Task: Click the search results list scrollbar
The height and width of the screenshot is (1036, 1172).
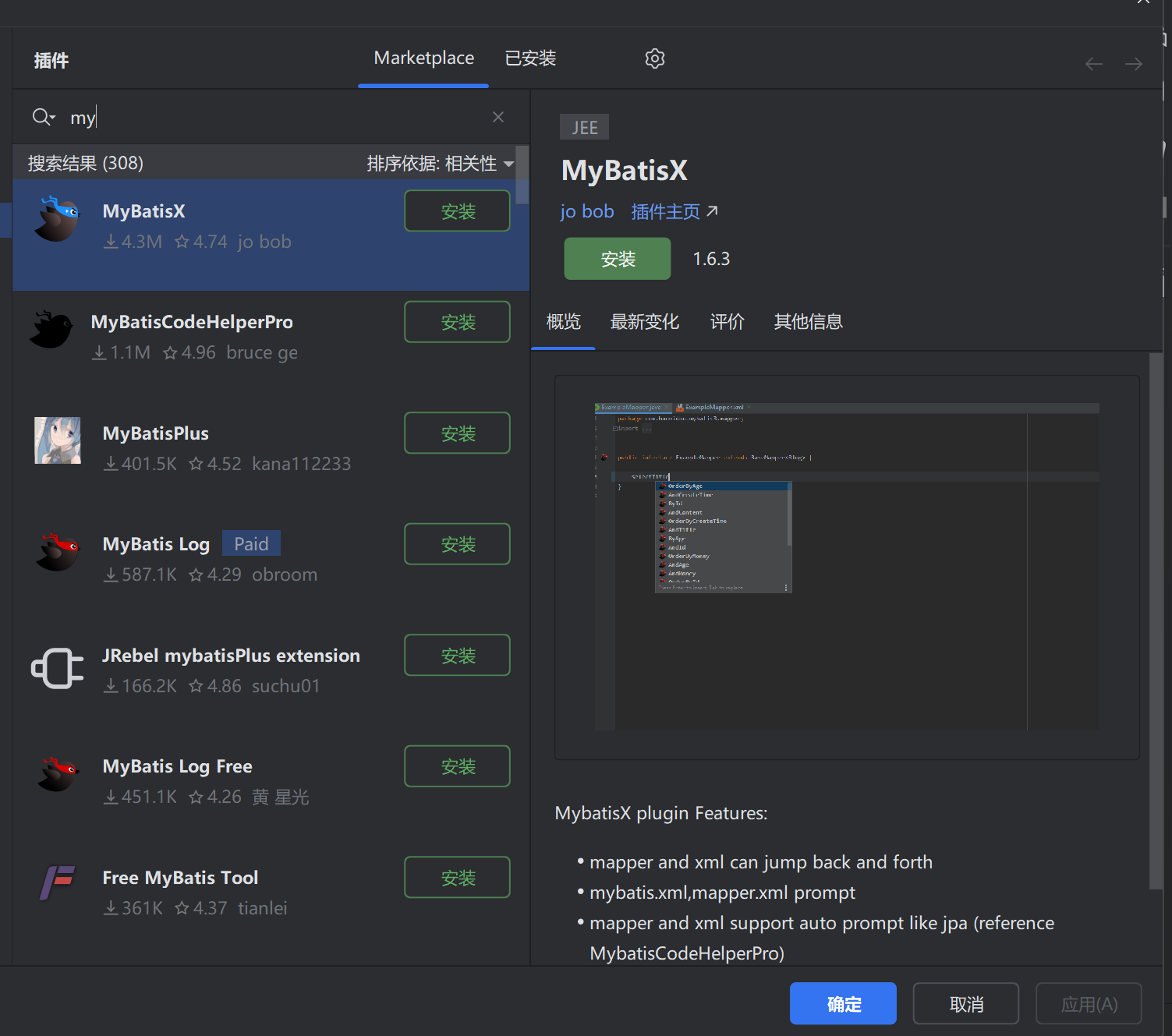Action: point(522,175)
